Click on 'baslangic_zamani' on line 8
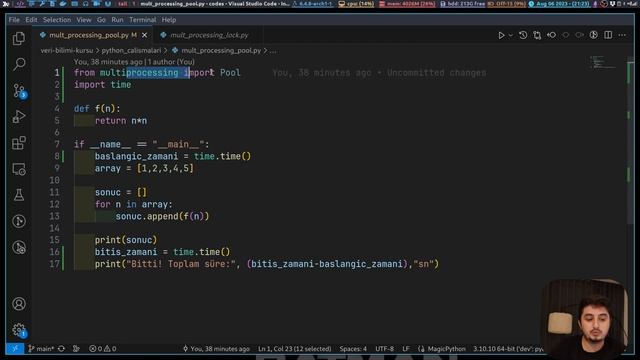The image size is (640, 360). [x=136, y=156]
